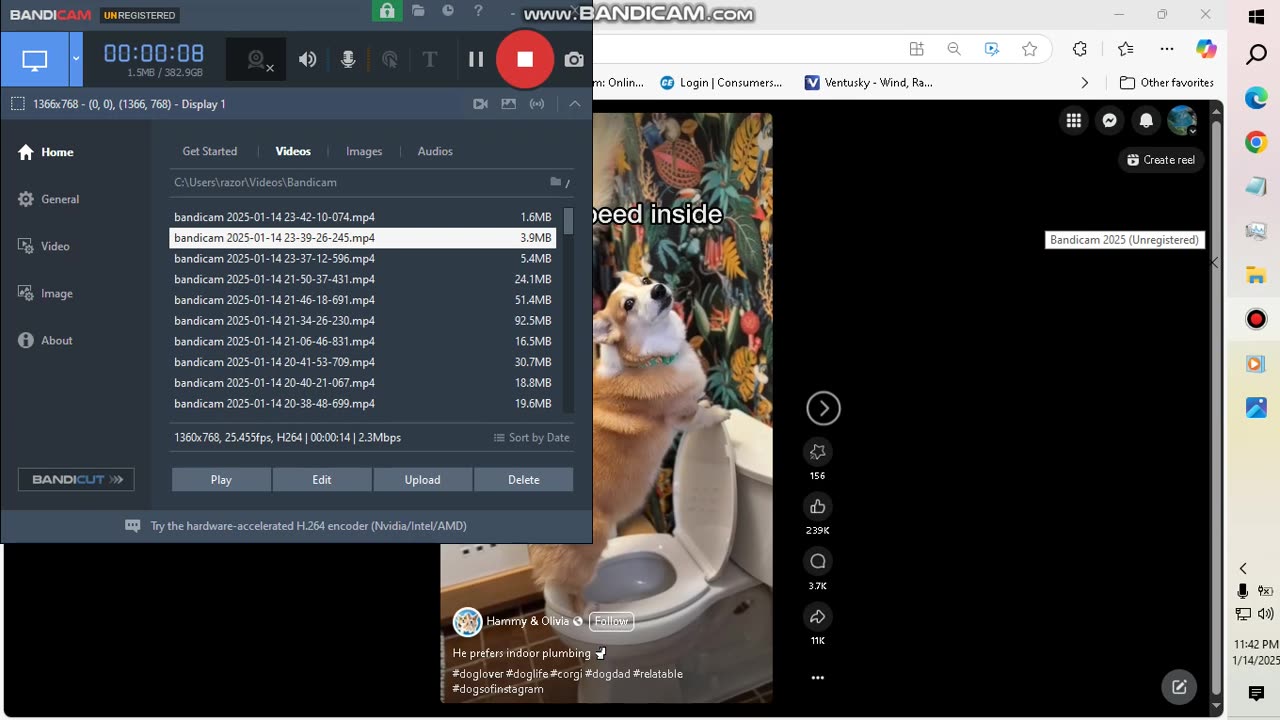Screen dimensions: 1280x720
Task: Open the recording mode dropdown arrow
Action: coord(76,59)
